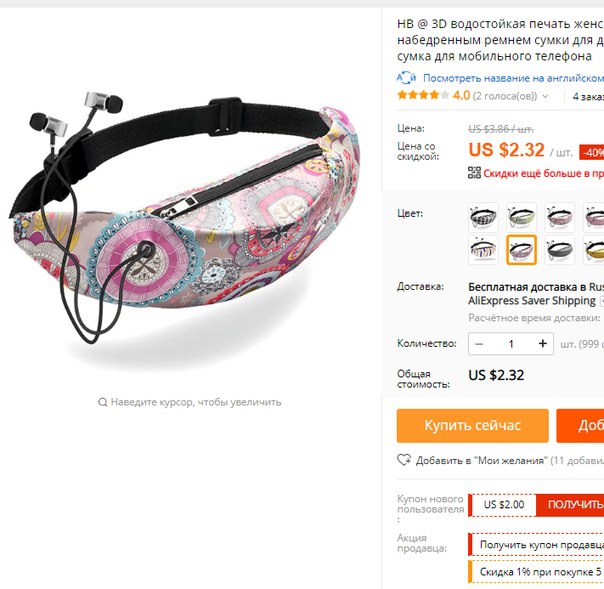Increase quantity with the plus button
The width and height of the screenshot is (604, 589).
coord(542,344)
